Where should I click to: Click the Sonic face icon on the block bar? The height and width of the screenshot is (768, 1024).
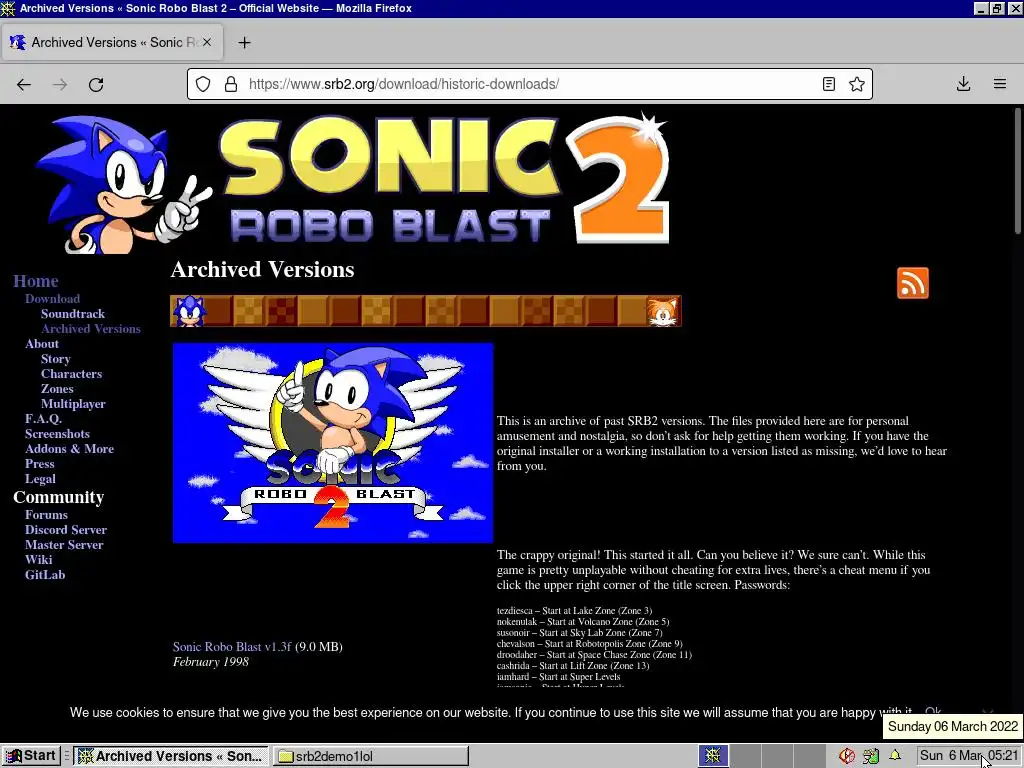189,311
